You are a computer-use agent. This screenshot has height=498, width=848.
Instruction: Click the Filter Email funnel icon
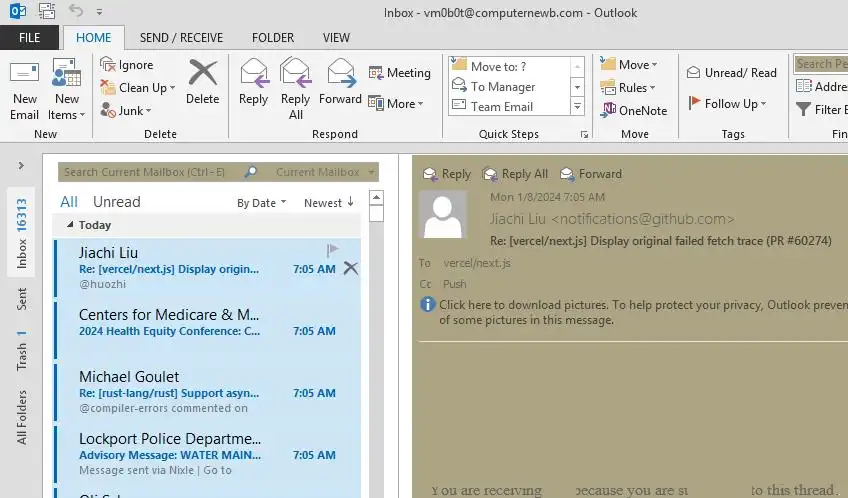coord(804,109)
